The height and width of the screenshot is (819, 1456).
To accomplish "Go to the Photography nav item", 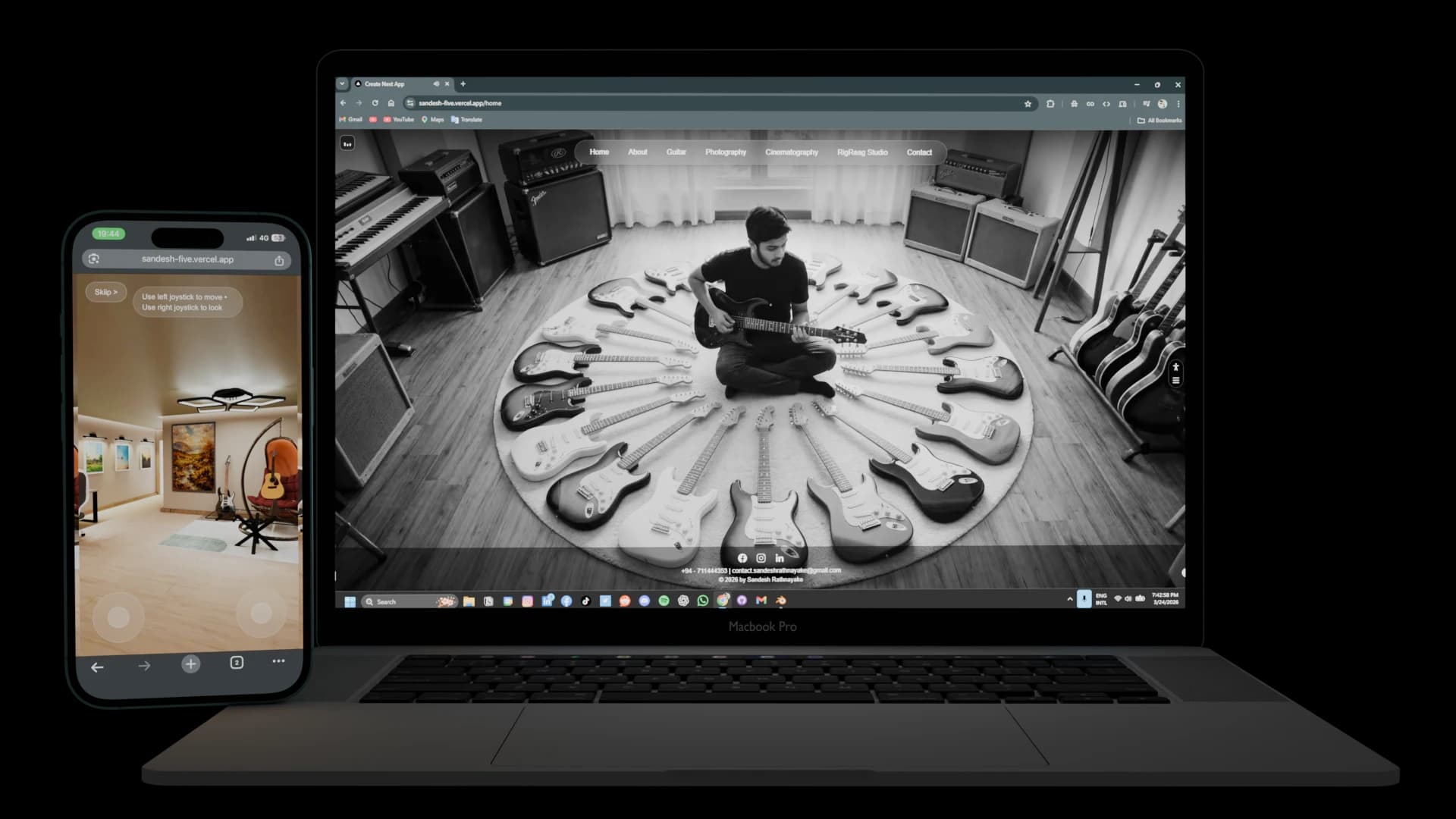I will (x=725, y=152).
